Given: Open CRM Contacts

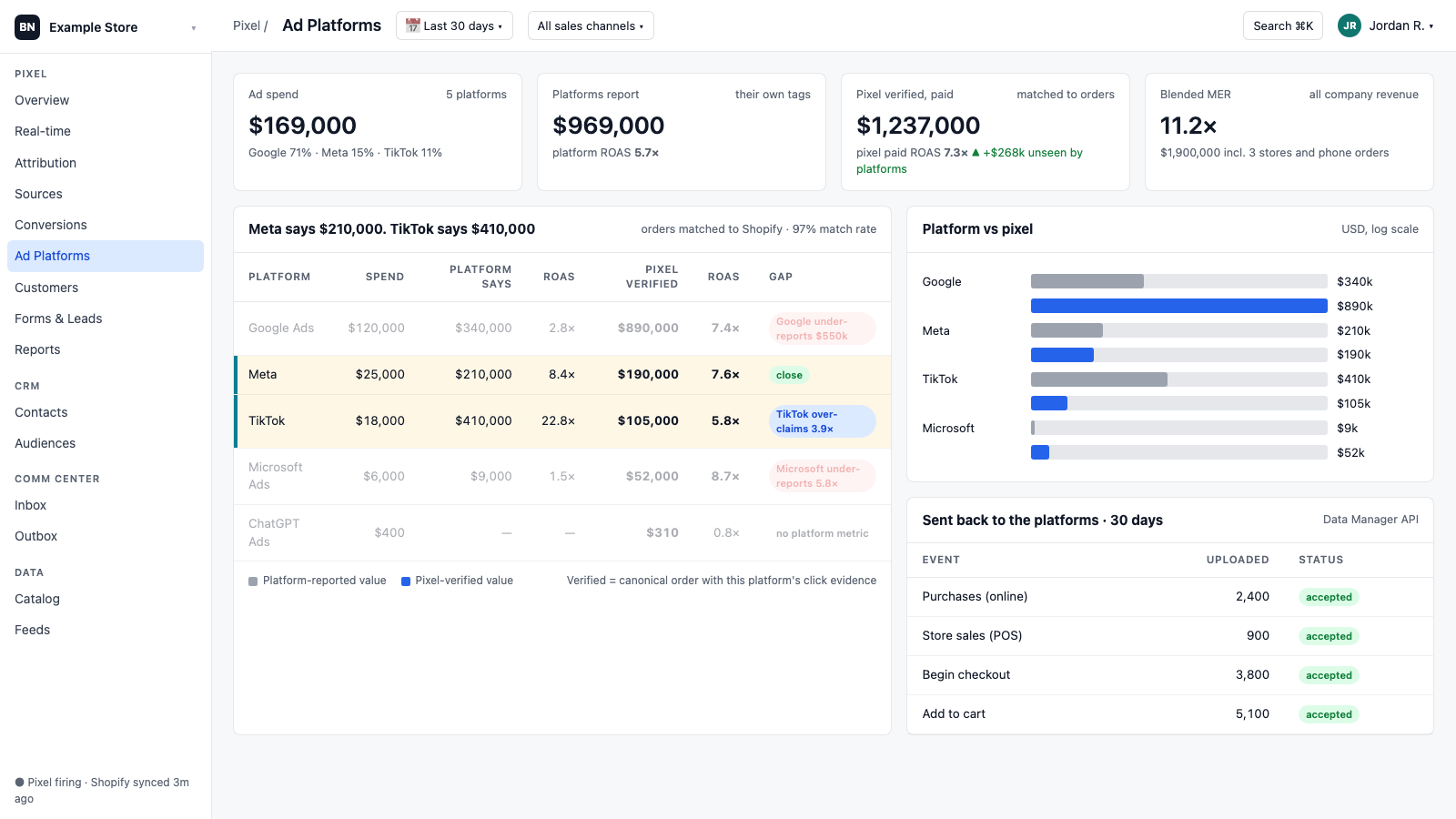Looking at the screenshot, I should [x=106, y=412].
